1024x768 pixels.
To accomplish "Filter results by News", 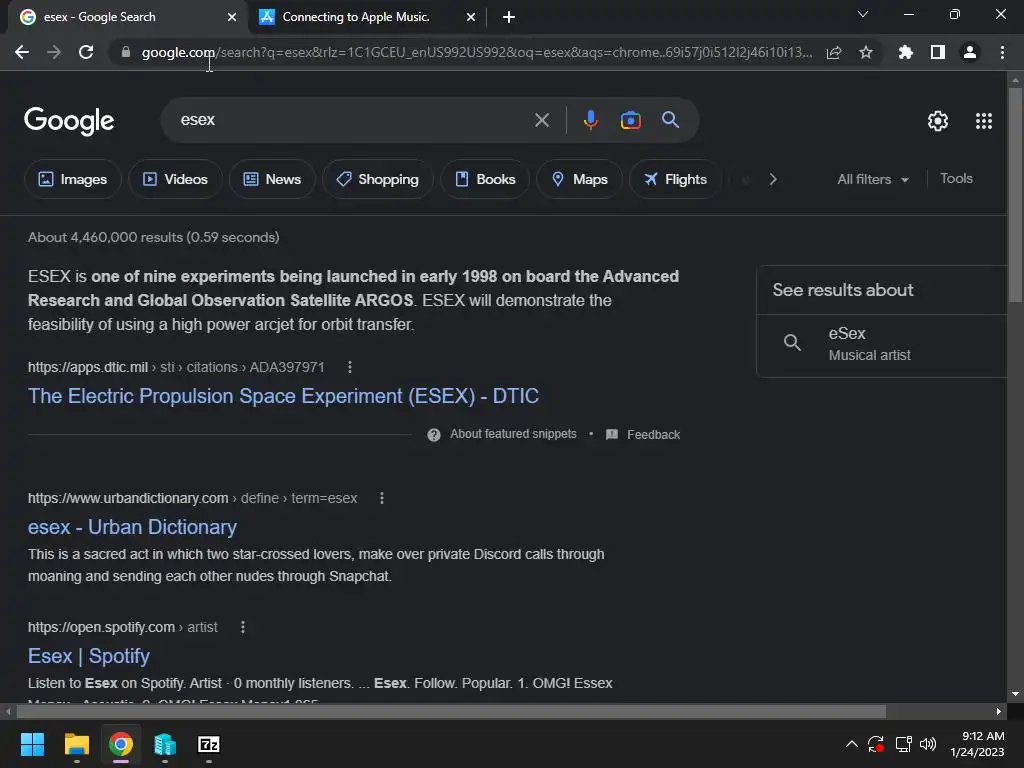I will click(272, 179).
